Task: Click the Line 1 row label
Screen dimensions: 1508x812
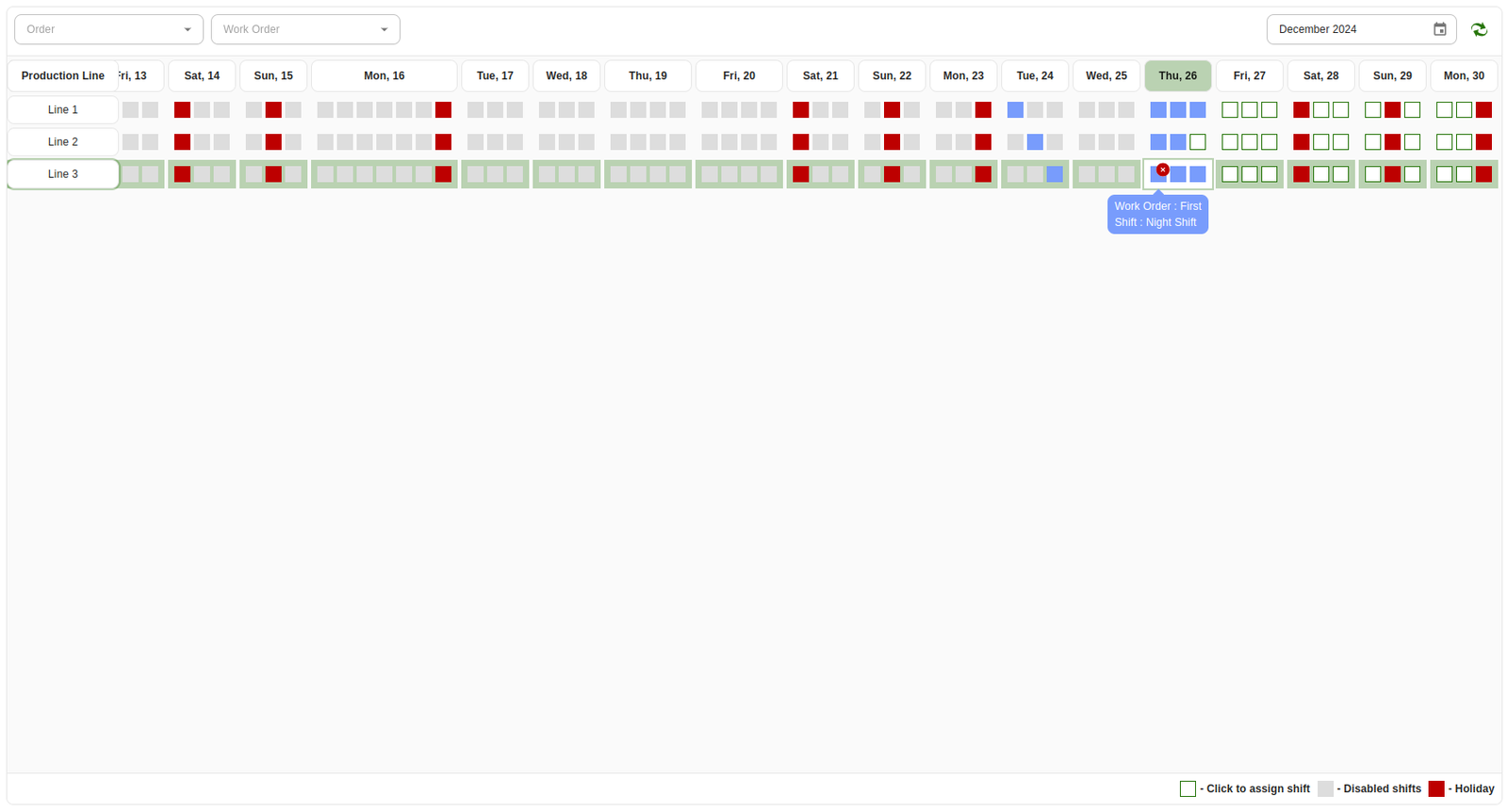Action: click(x=63, y=110)
